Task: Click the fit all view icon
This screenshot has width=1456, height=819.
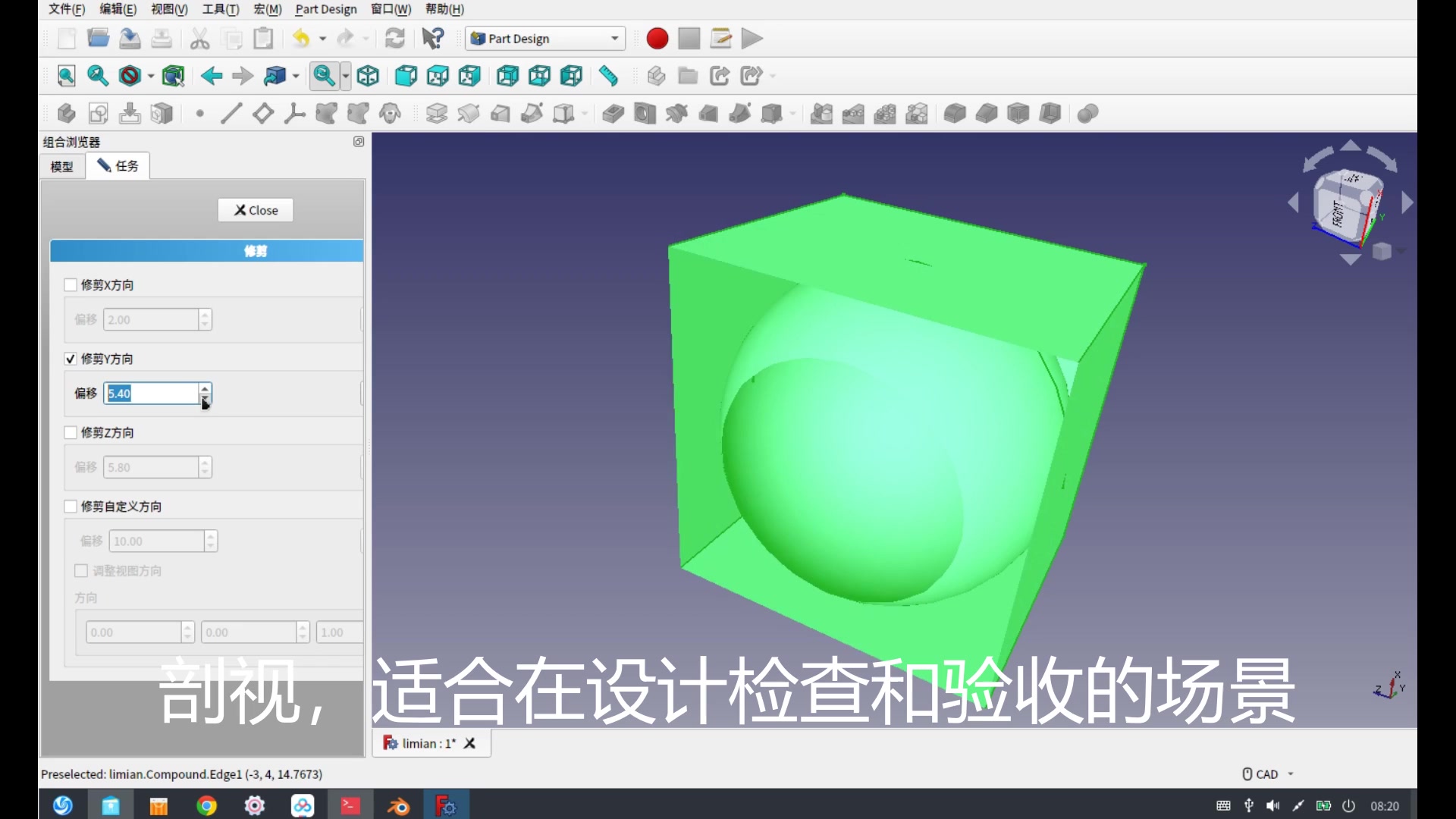Action: [x=66, y=76]
